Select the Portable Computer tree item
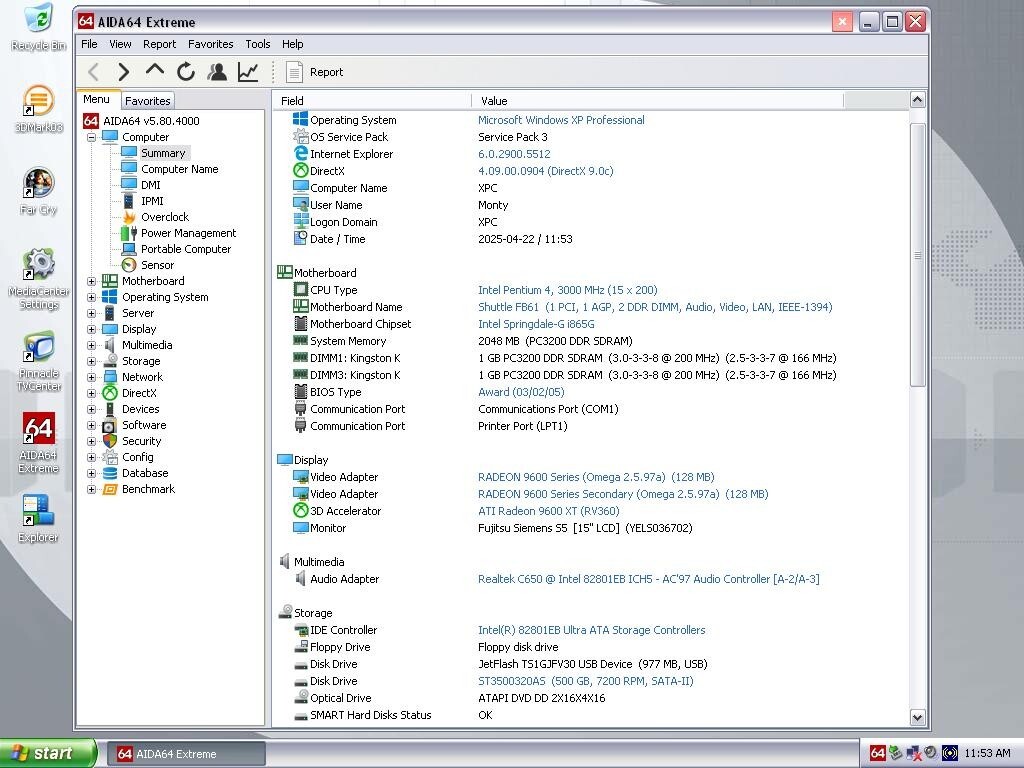Image resolution: width=1024 pixels, height=768 pixels. point(186,249)
